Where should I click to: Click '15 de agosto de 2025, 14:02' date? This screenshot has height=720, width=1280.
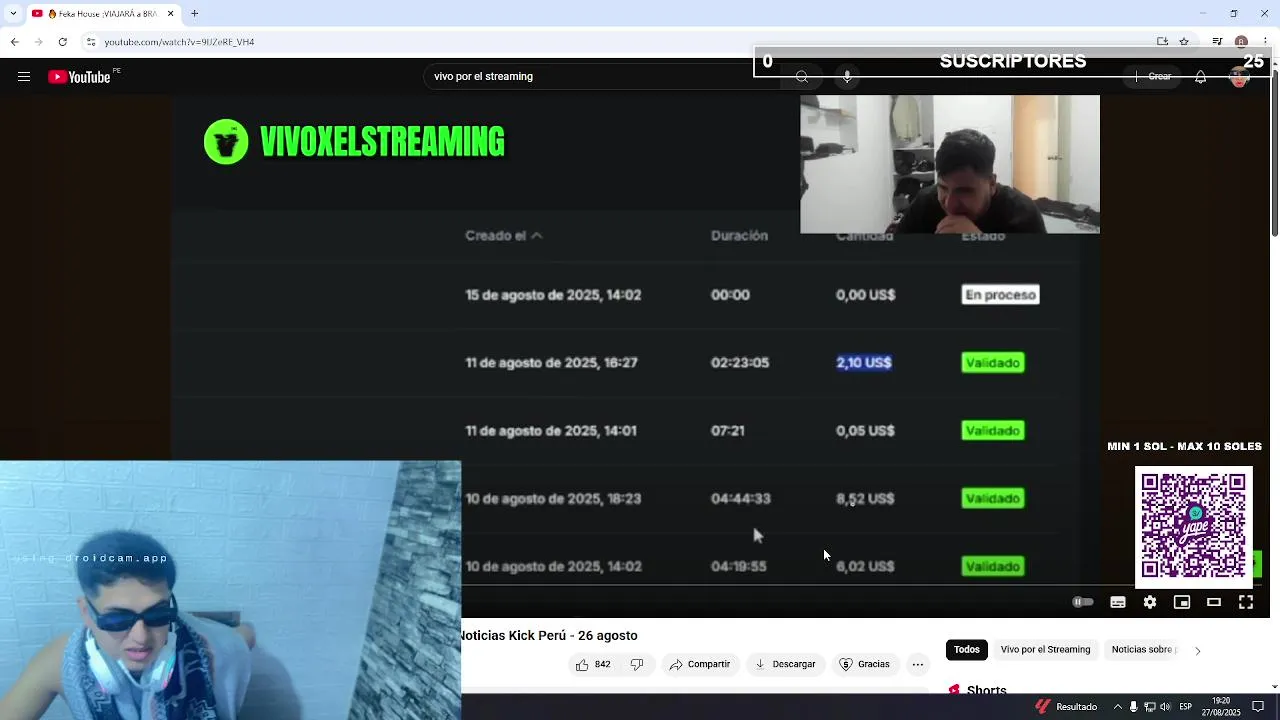[553, 295]
